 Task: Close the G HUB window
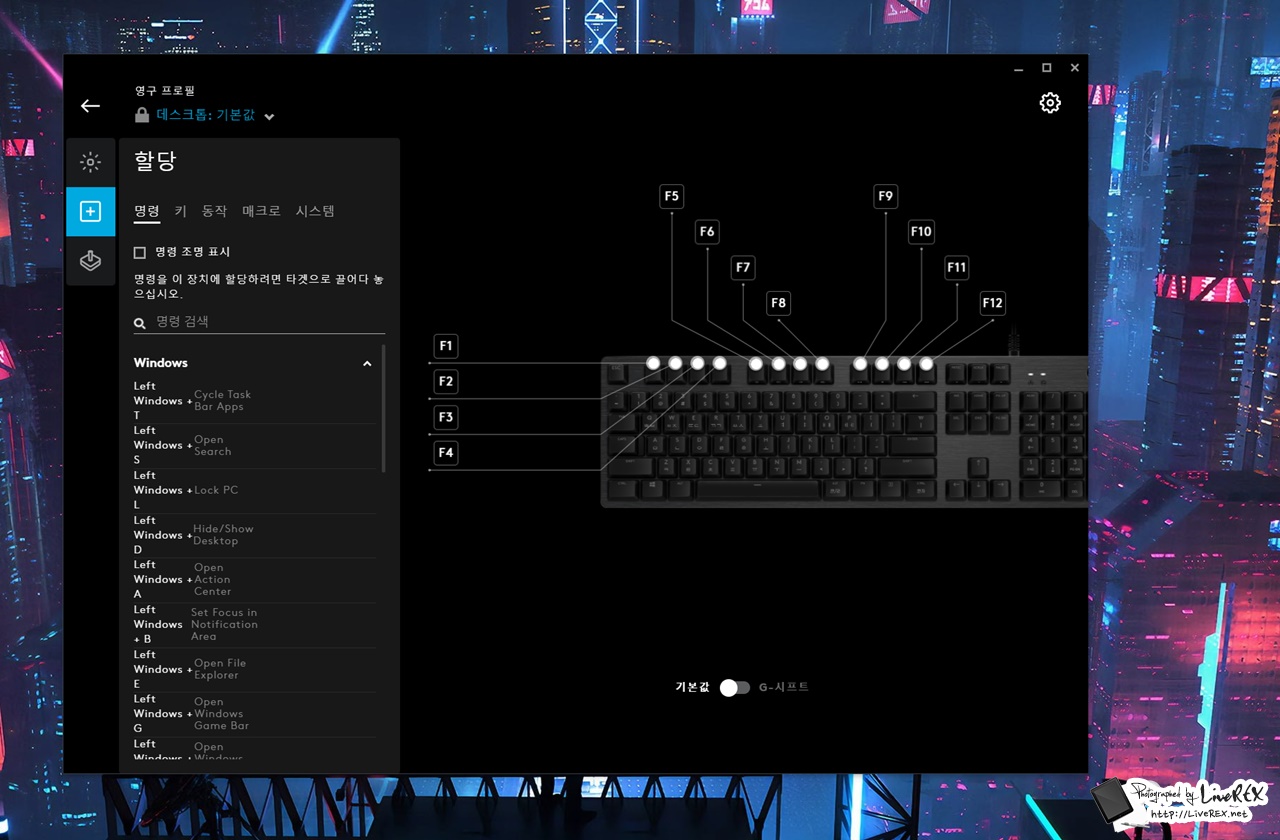[x=1075, y=68]
